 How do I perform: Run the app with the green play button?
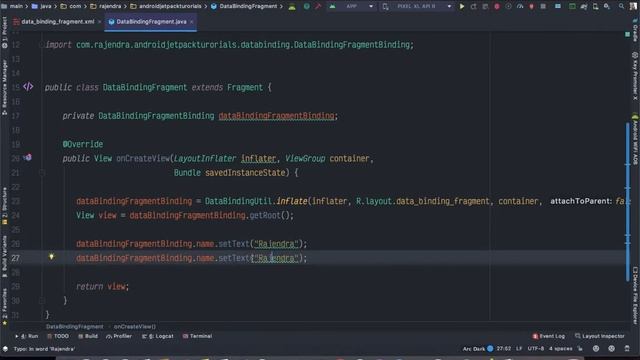tap(462, 7)
